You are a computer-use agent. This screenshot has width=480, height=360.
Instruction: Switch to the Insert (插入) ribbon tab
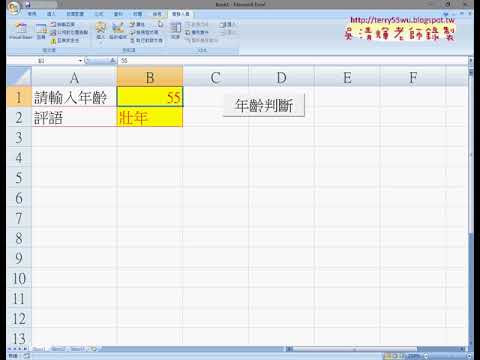click(x=51, y=14)
